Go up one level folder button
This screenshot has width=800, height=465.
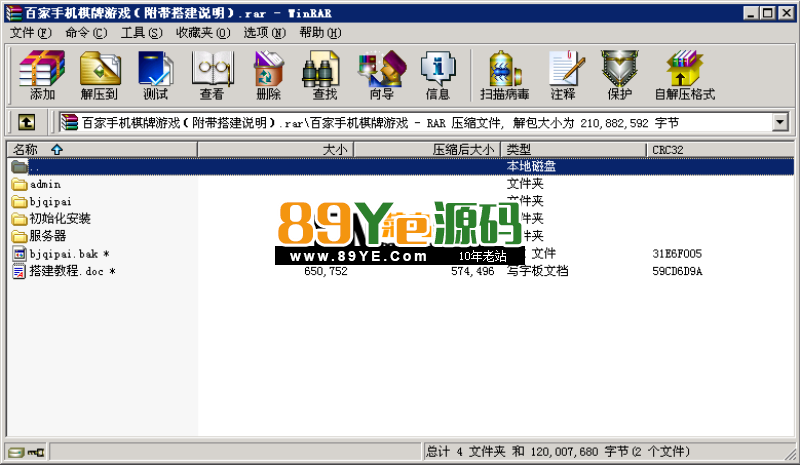coord(27,122)
